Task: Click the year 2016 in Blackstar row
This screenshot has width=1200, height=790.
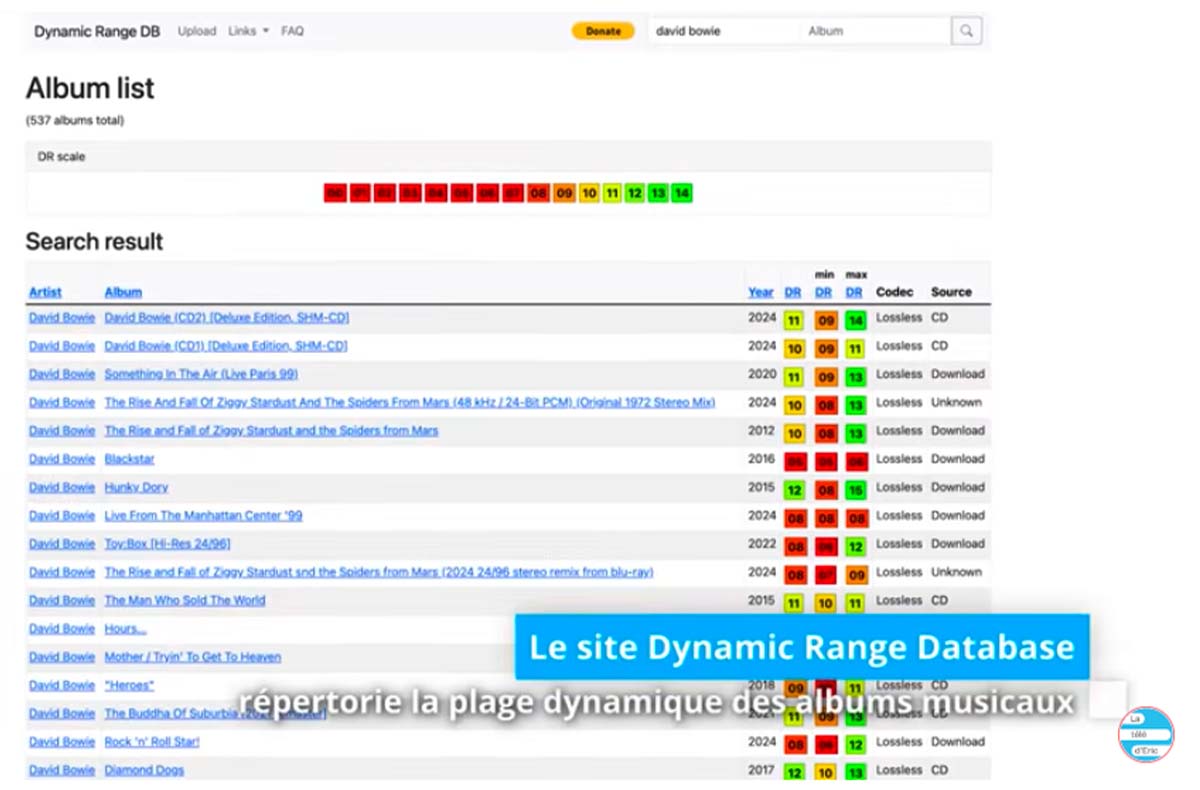Action: click(762, 459)
